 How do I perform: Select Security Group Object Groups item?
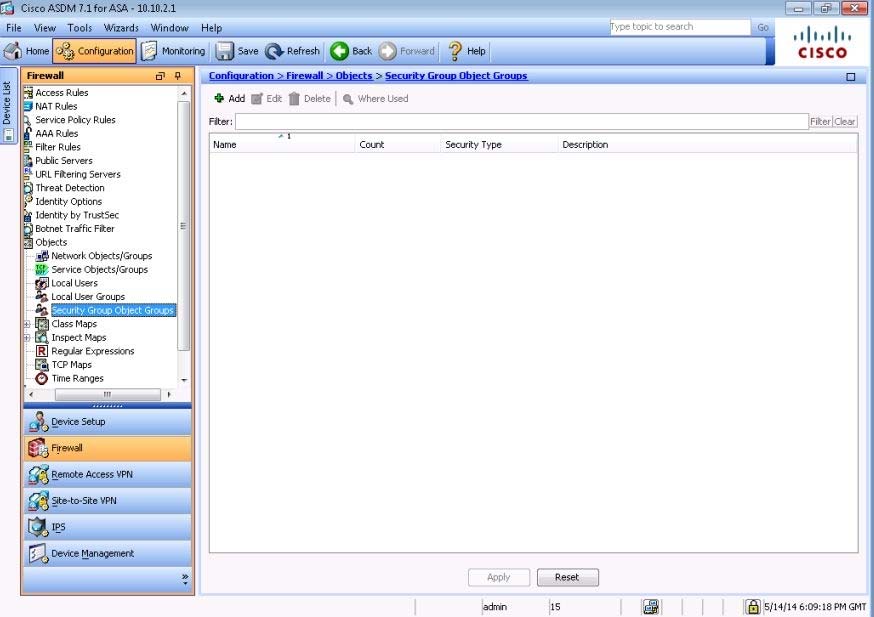(x=113, y=310)
